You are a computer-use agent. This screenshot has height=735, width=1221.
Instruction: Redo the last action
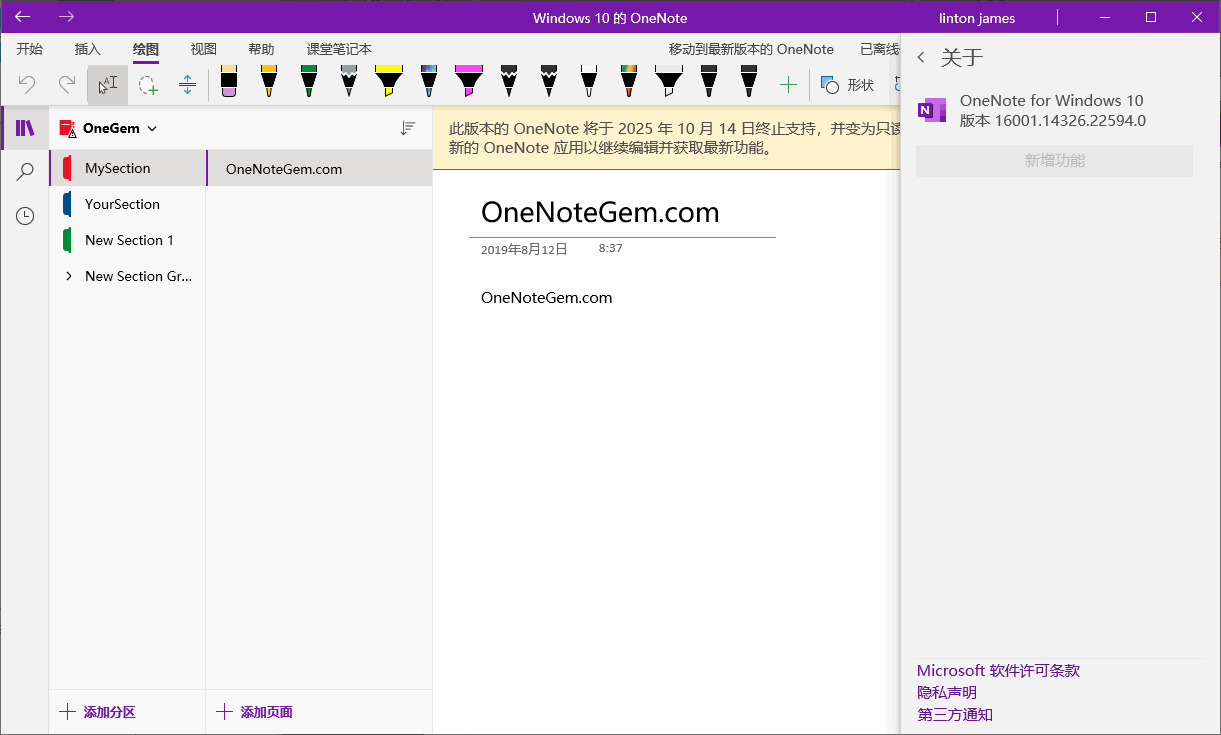pyautogui.click(x=66, y=84)
